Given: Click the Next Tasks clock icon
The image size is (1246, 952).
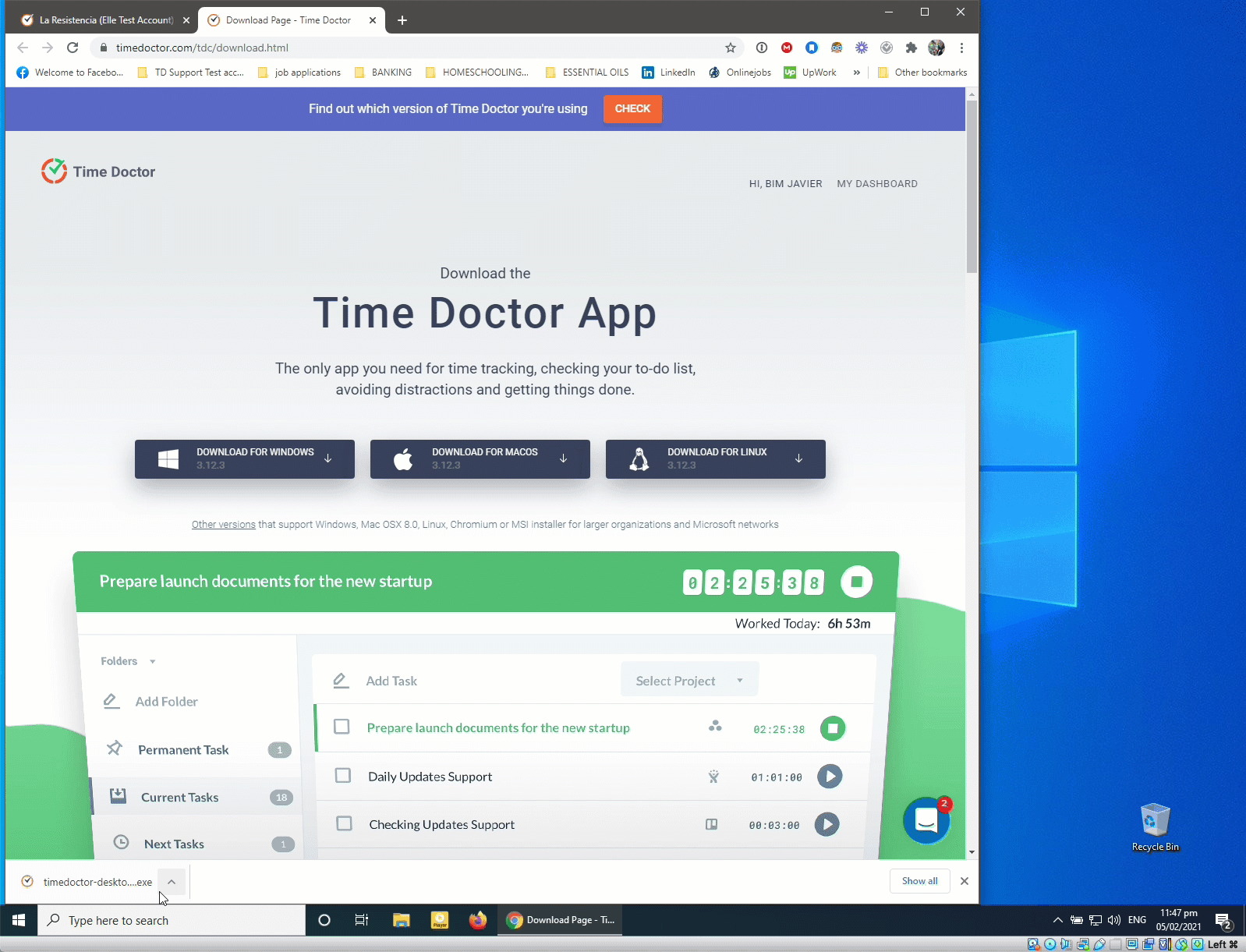Looking at the screenshot, I should coord(121,842).
